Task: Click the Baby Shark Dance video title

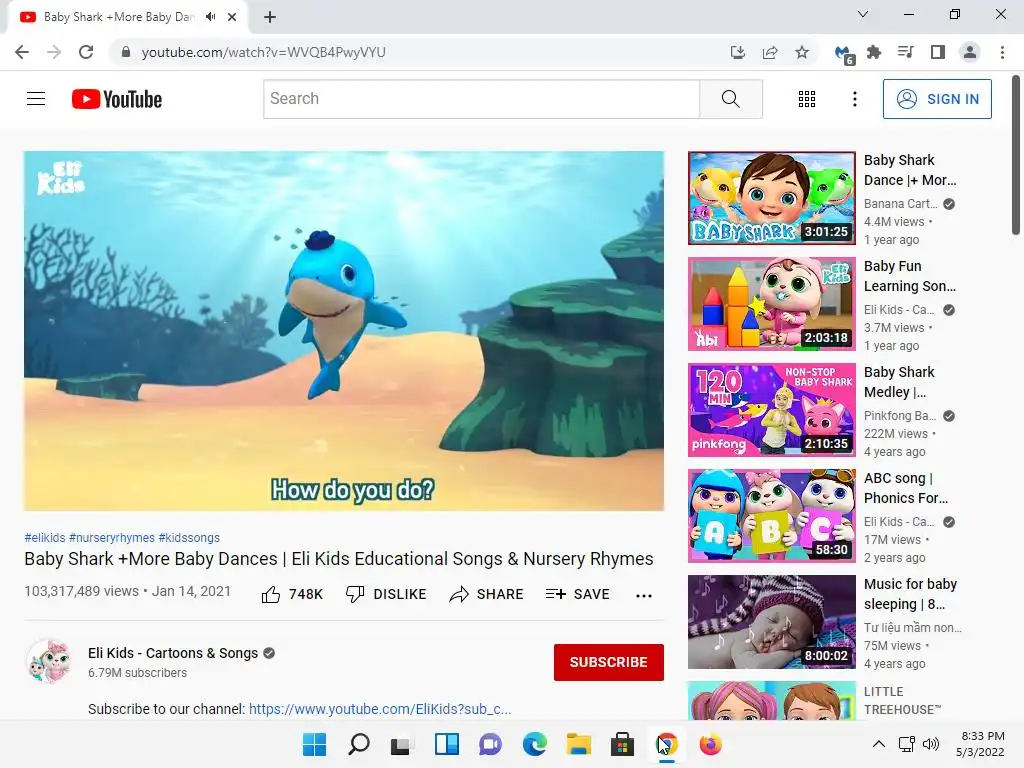Action: 910,170
